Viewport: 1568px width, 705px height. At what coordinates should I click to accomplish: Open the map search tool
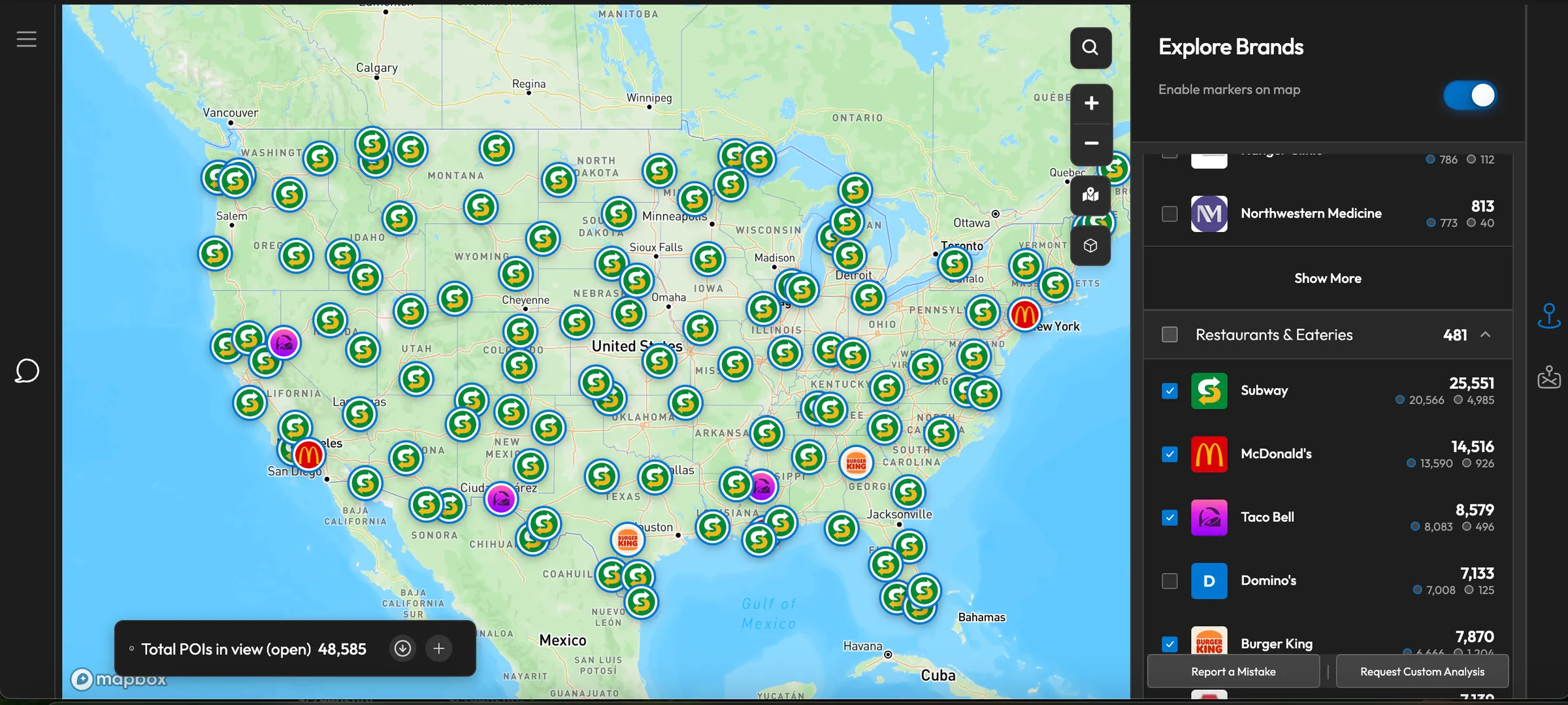pos(1090,48)
